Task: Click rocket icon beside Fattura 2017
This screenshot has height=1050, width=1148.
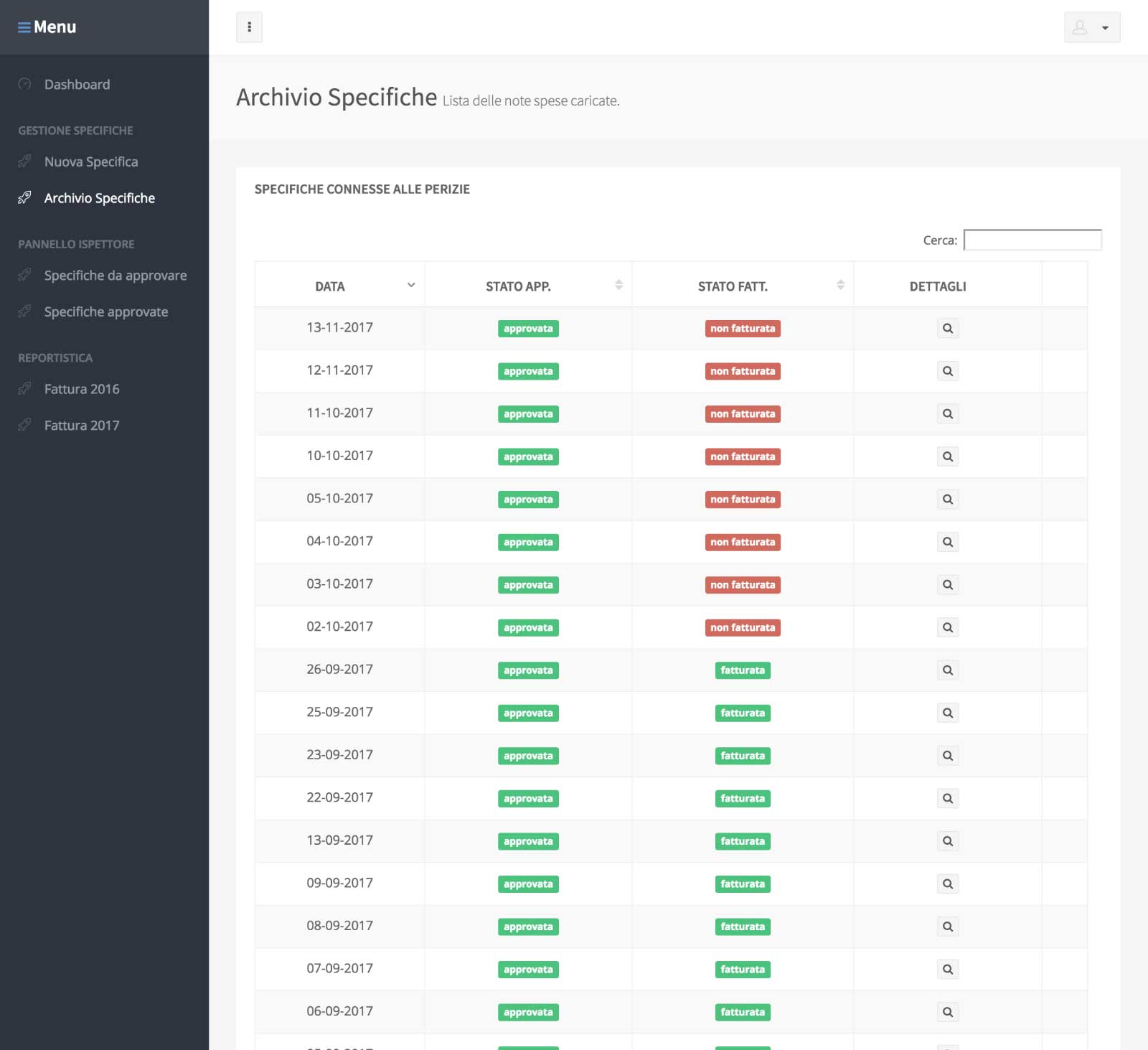Action: click(24, 425)
